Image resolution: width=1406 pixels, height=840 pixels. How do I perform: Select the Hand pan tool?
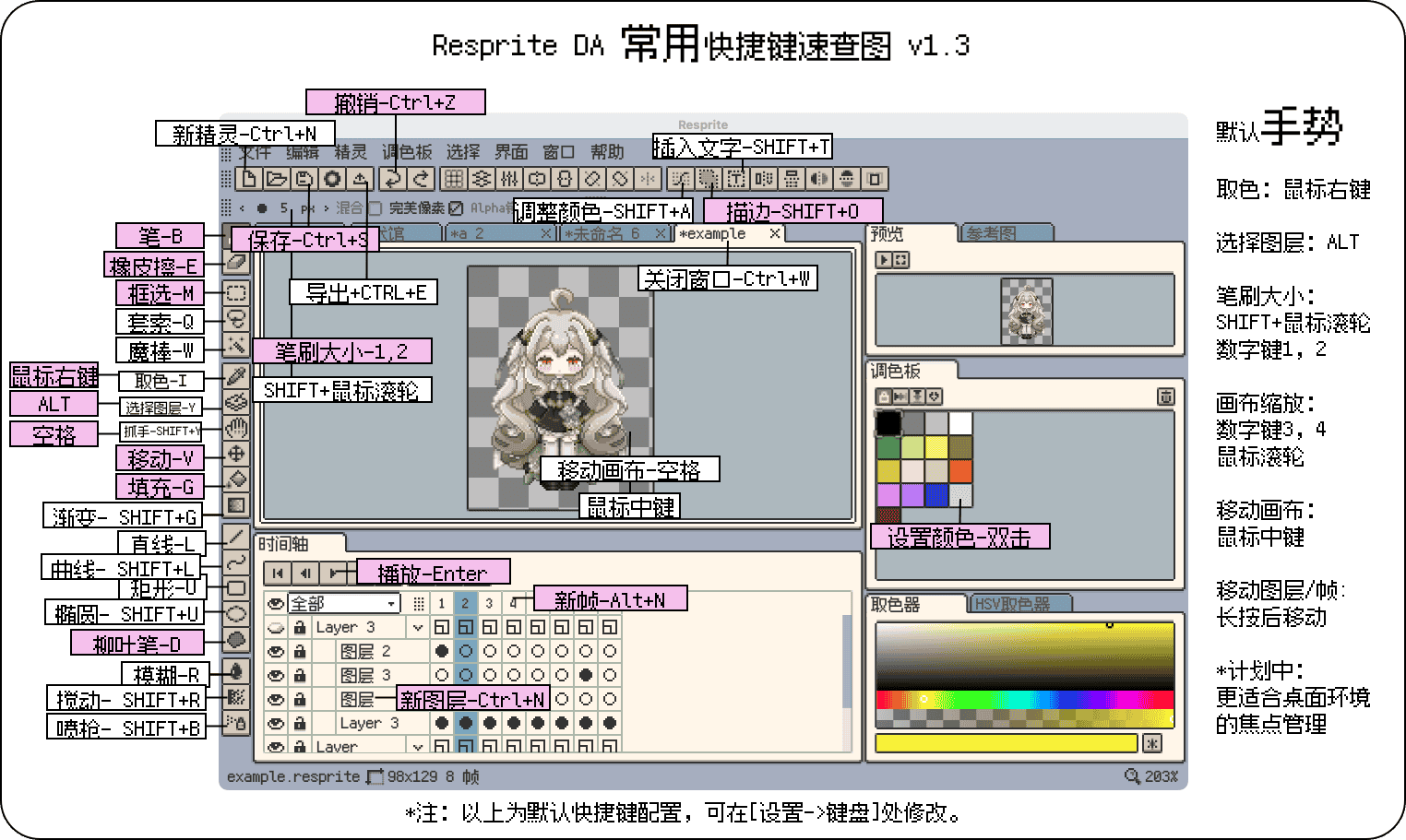click(237, 428)
